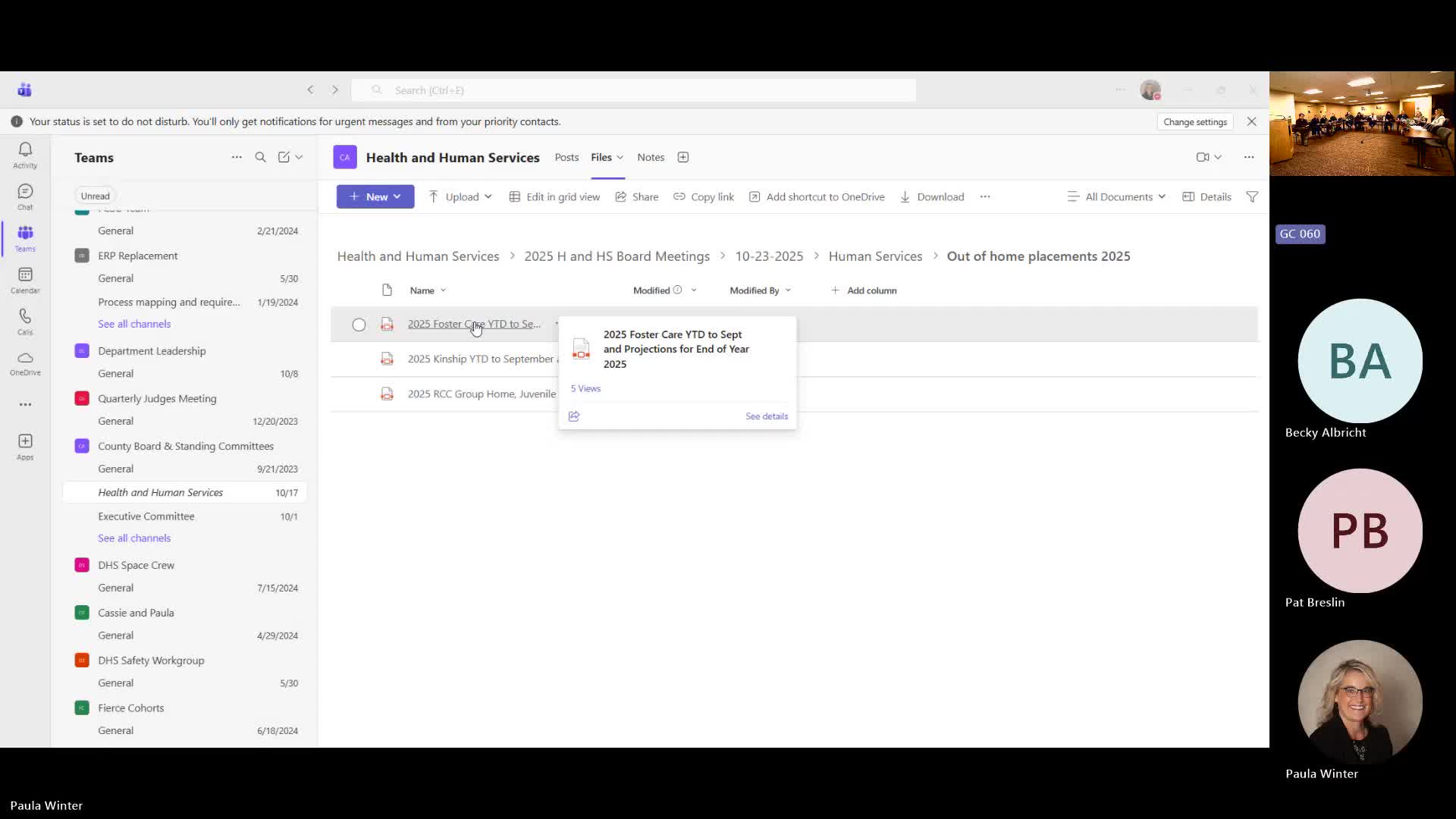Expand the All Documents view dropdown
1456x819 pixels.
[x=1116, y=196]
